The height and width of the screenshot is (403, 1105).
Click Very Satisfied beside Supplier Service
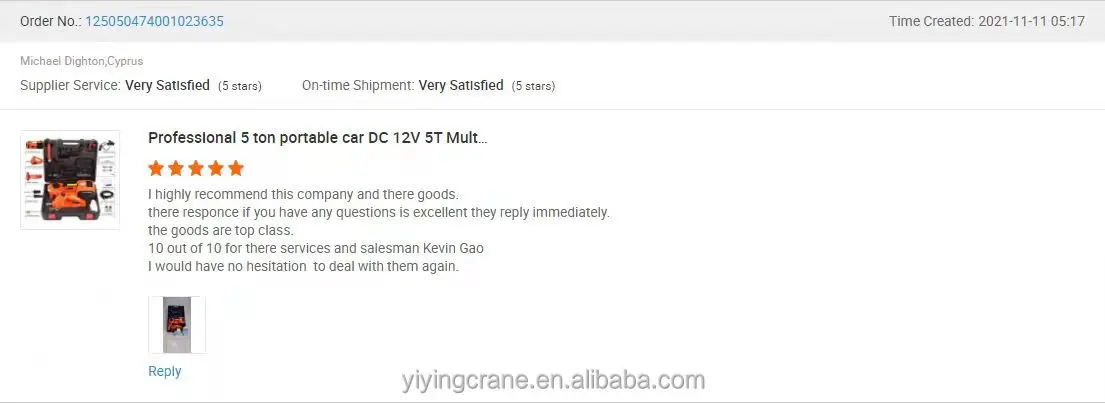(168, 85)
